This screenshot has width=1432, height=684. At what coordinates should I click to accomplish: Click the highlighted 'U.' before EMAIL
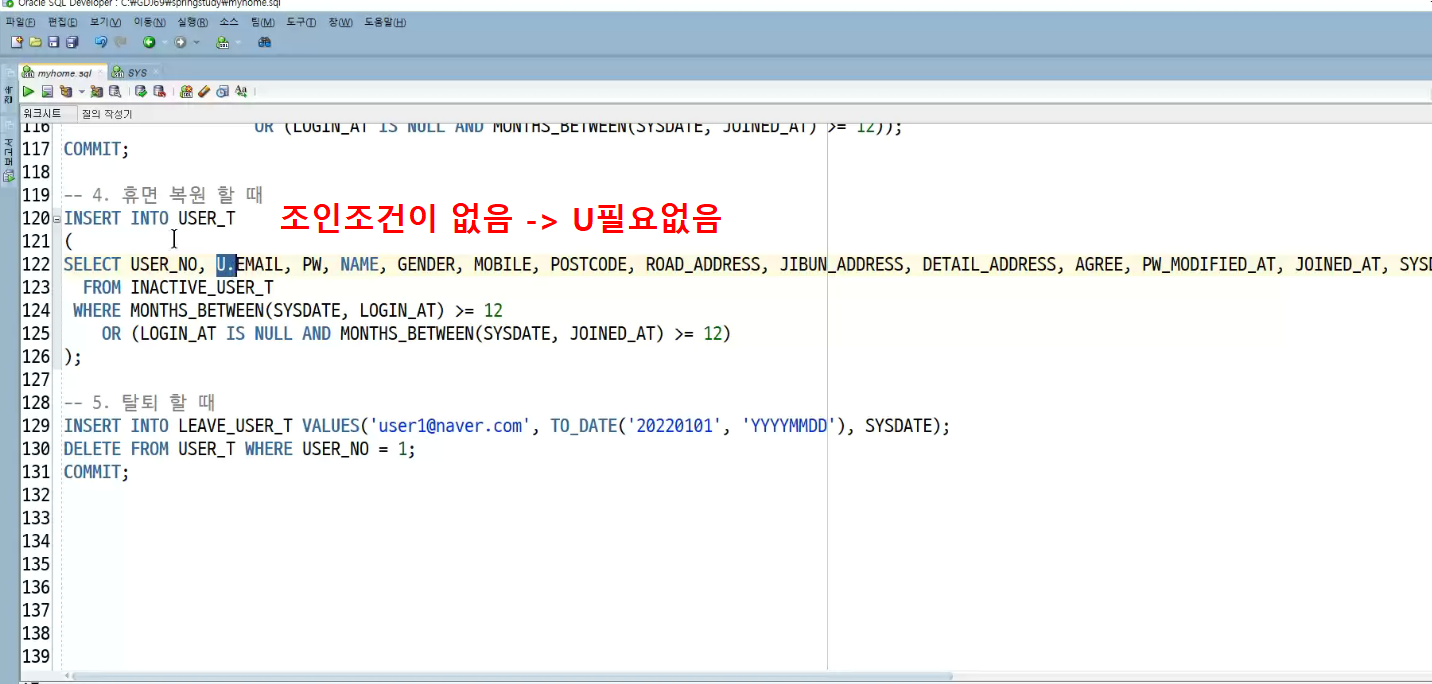point(226,264)
